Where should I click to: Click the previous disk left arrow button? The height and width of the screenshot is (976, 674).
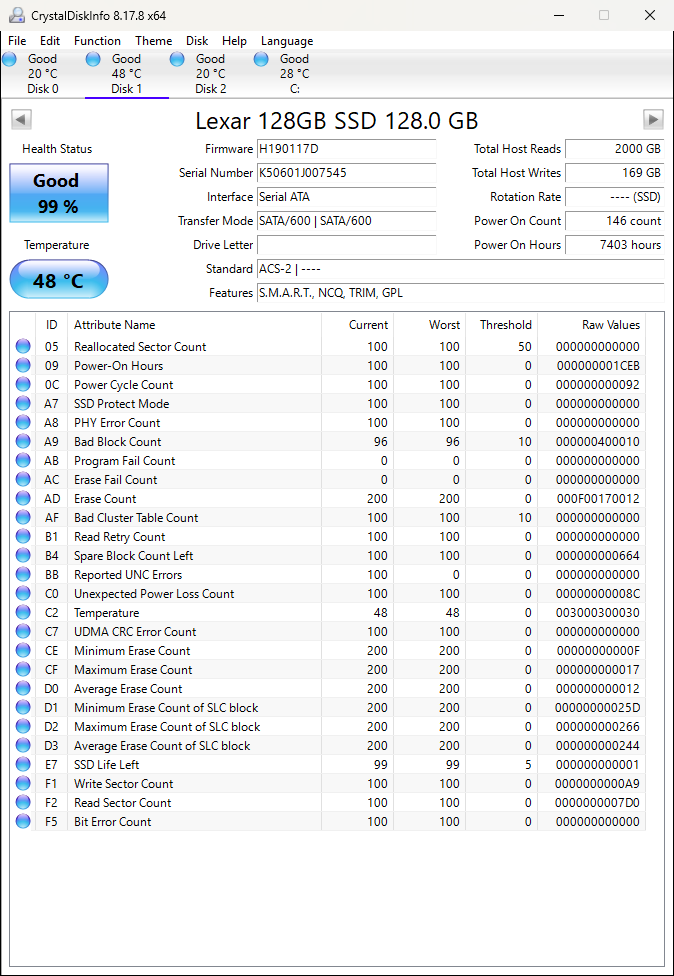[x=20, y=120]
